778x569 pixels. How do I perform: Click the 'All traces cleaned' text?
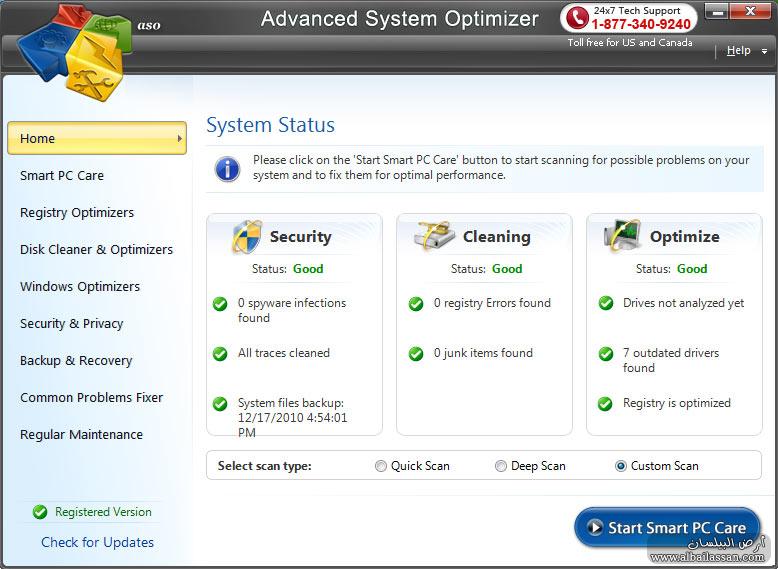click(284, 353)
